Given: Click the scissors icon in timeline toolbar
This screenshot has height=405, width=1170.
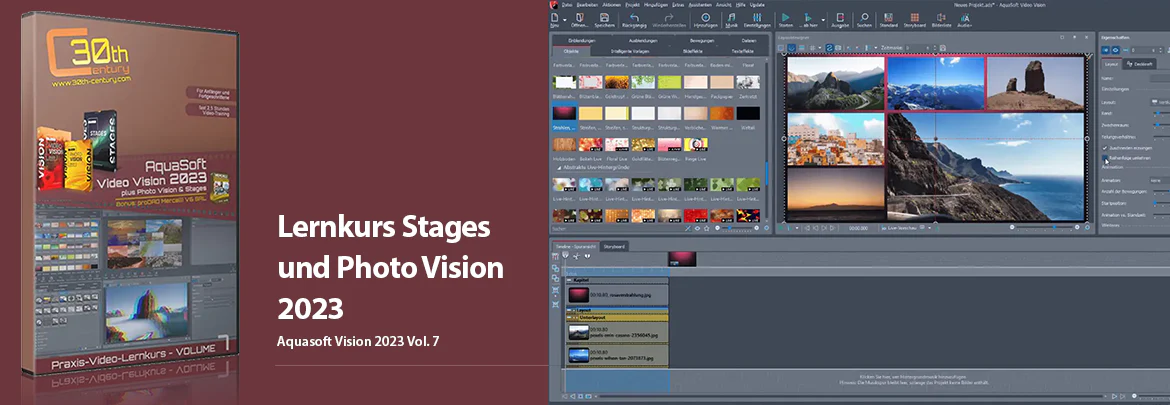Looking at the screenshot, I should (x=576, y=256).
